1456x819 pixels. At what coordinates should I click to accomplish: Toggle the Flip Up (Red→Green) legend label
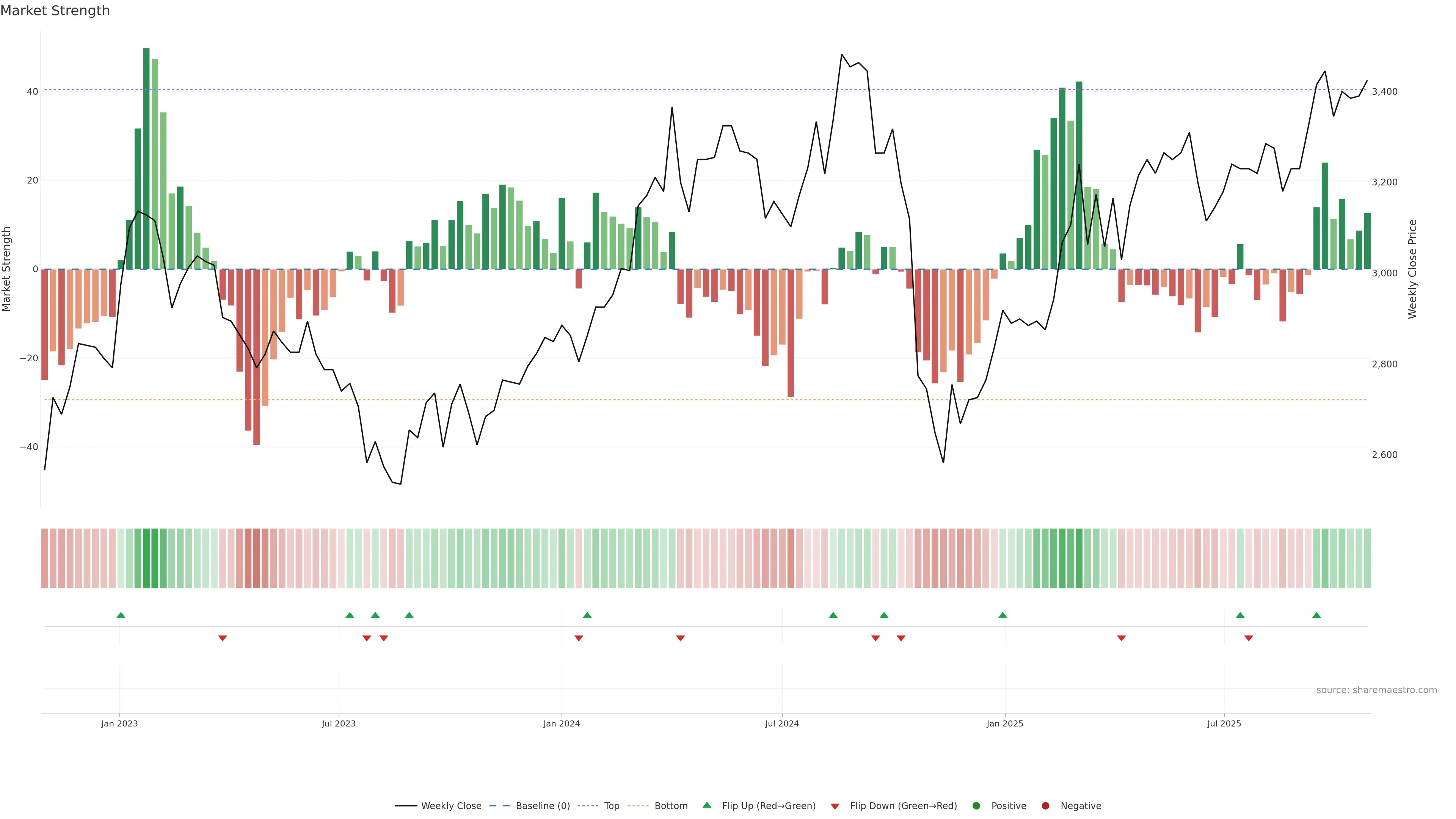pyautogui.click(x=769, y=806)
